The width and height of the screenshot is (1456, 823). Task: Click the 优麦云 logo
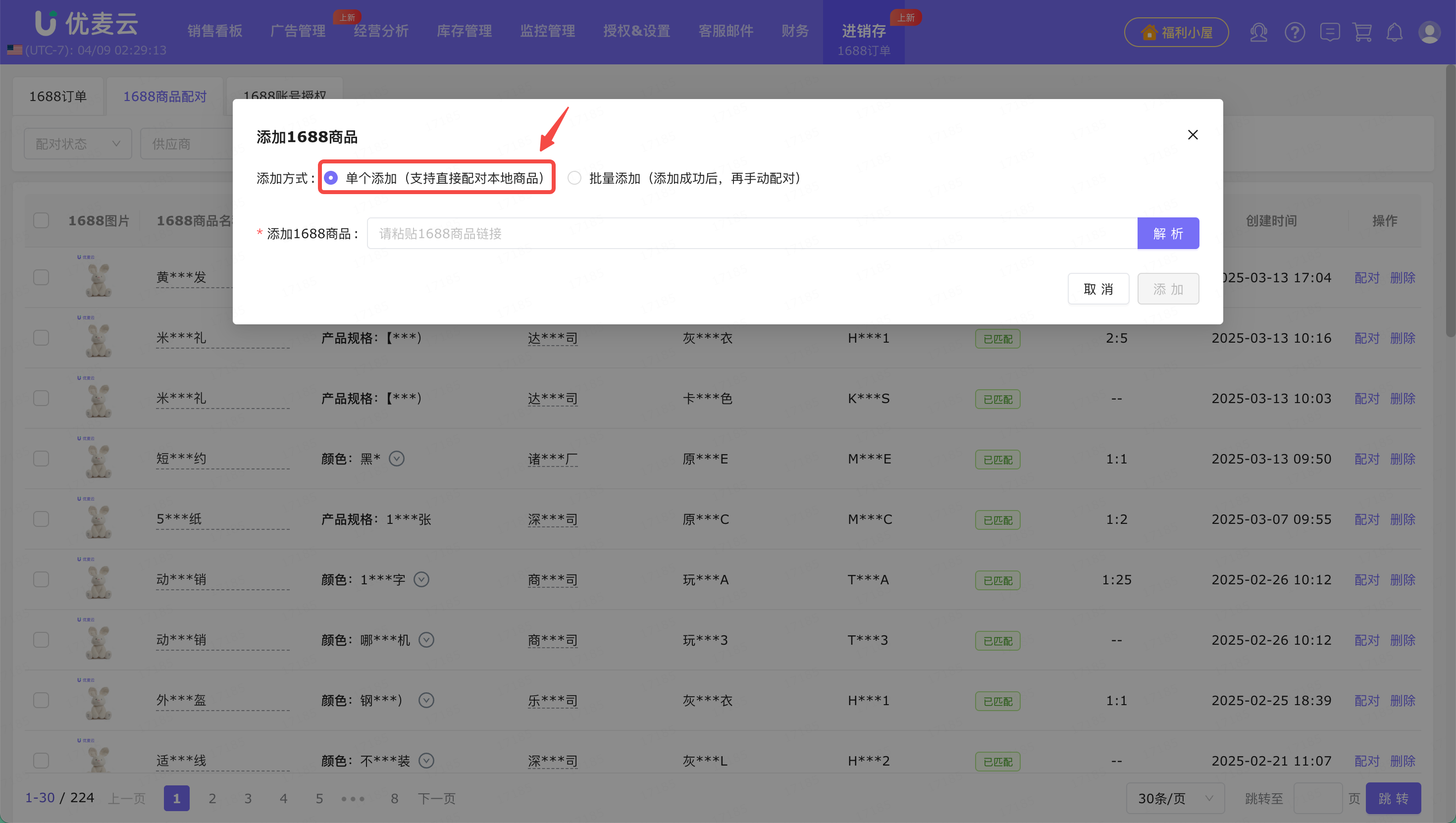click(x=87, y=24)
